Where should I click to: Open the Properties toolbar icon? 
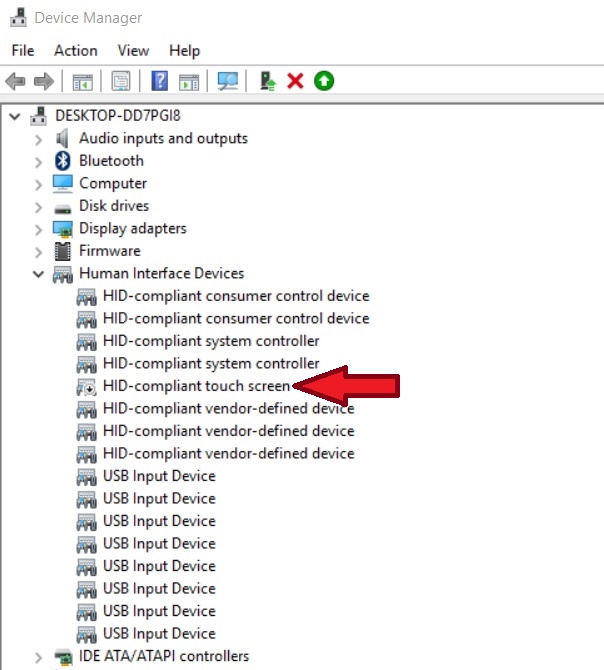(x=121, y=81)
